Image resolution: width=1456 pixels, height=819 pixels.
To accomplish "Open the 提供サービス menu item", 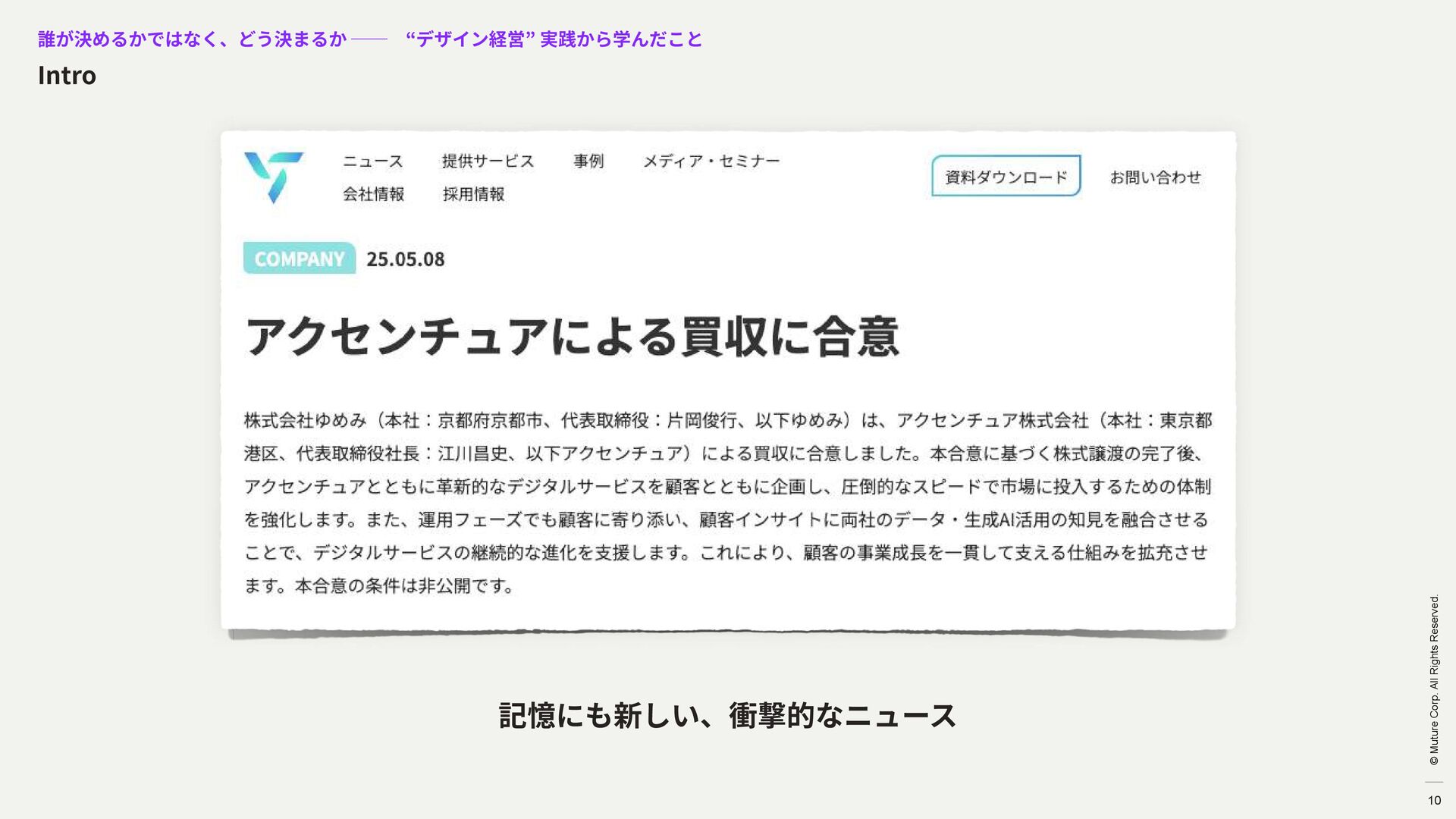I will click(x=488, y=162).
